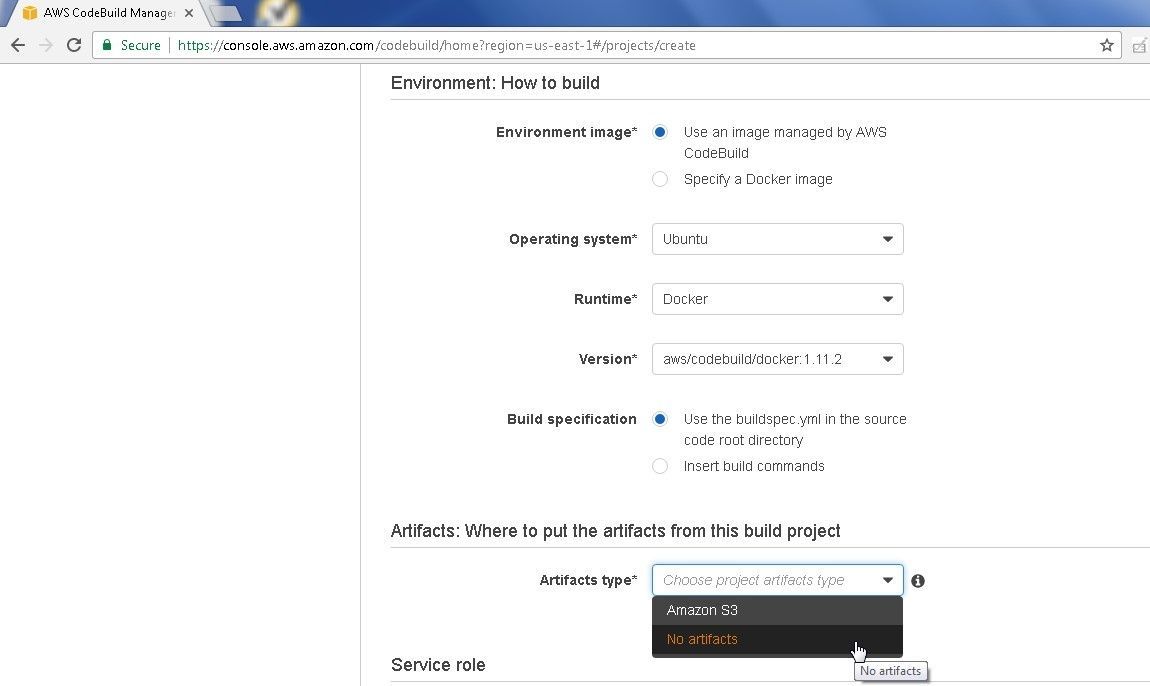Reload the CodeBuild page
The height and width of the screenshot is (686, 1150).
pos(74,45)
